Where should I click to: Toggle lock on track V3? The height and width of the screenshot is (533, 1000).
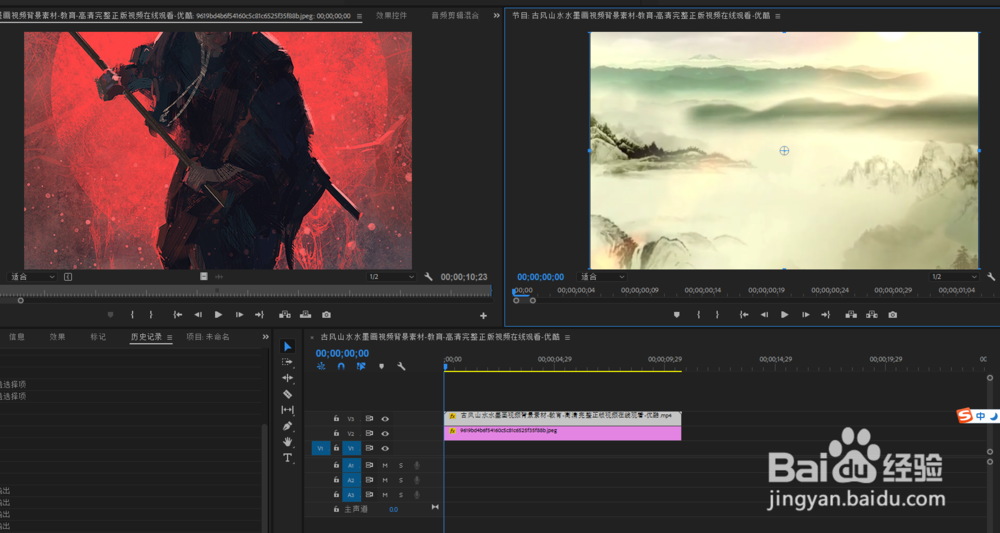(336, 419)
